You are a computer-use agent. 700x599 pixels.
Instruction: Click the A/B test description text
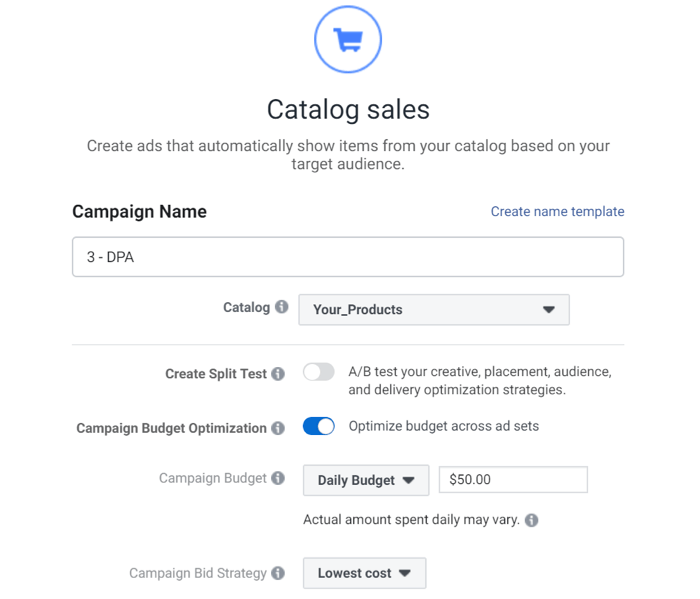480,381
